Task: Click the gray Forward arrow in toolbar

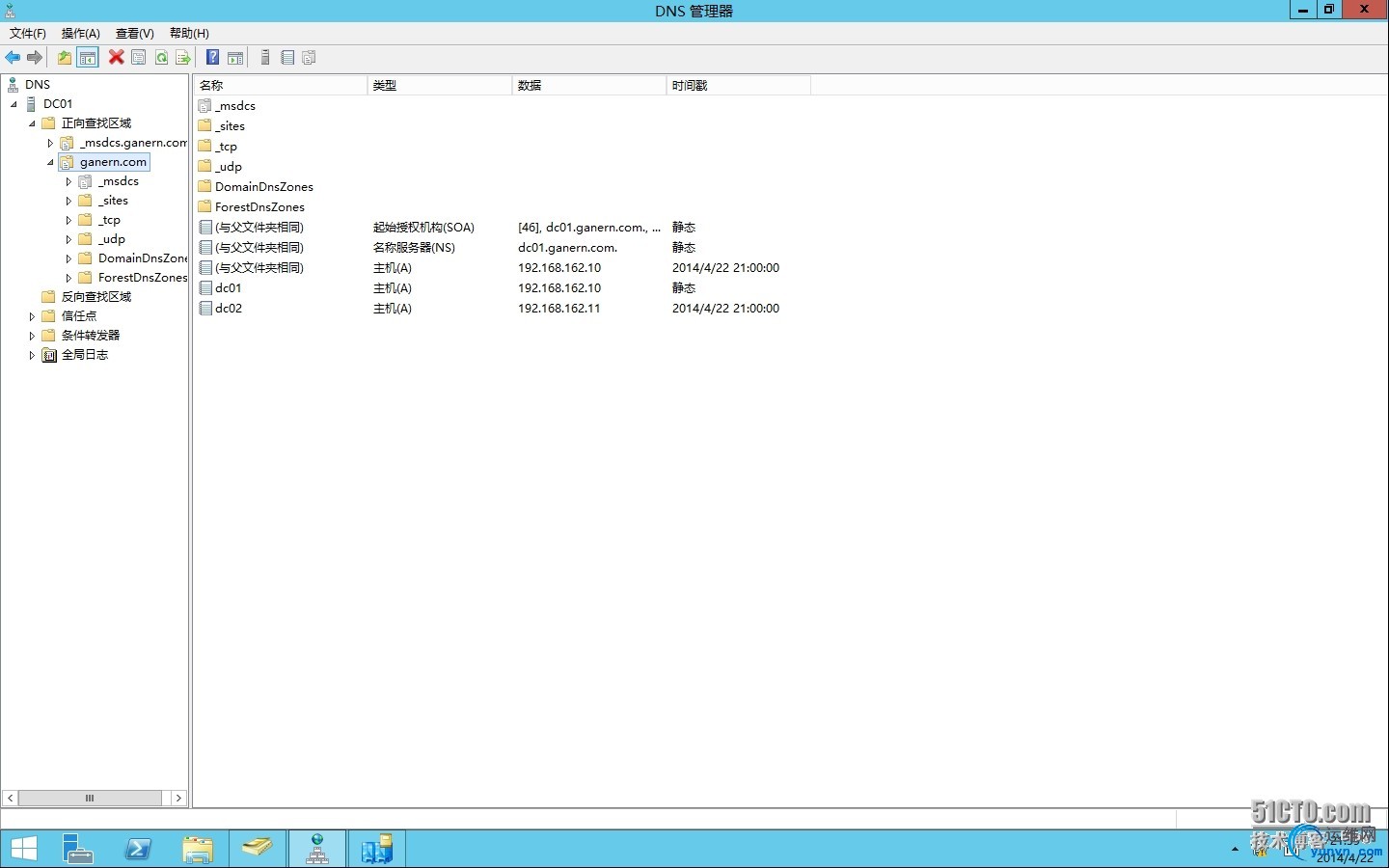Action: [35, 58]
